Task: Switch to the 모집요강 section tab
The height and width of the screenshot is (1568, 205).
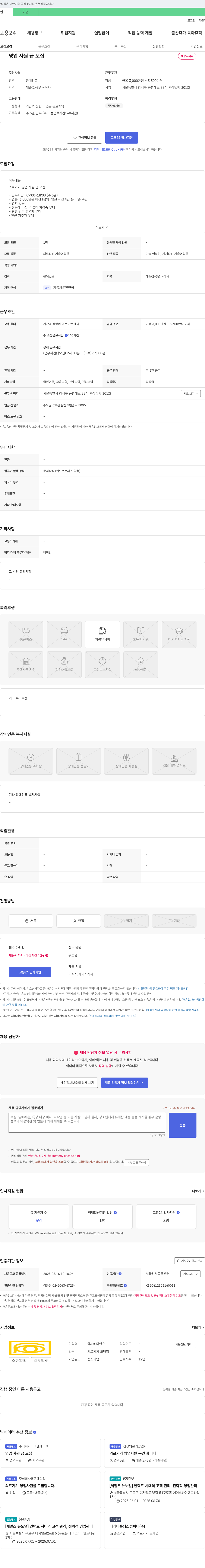Action: tap(7, 46)
